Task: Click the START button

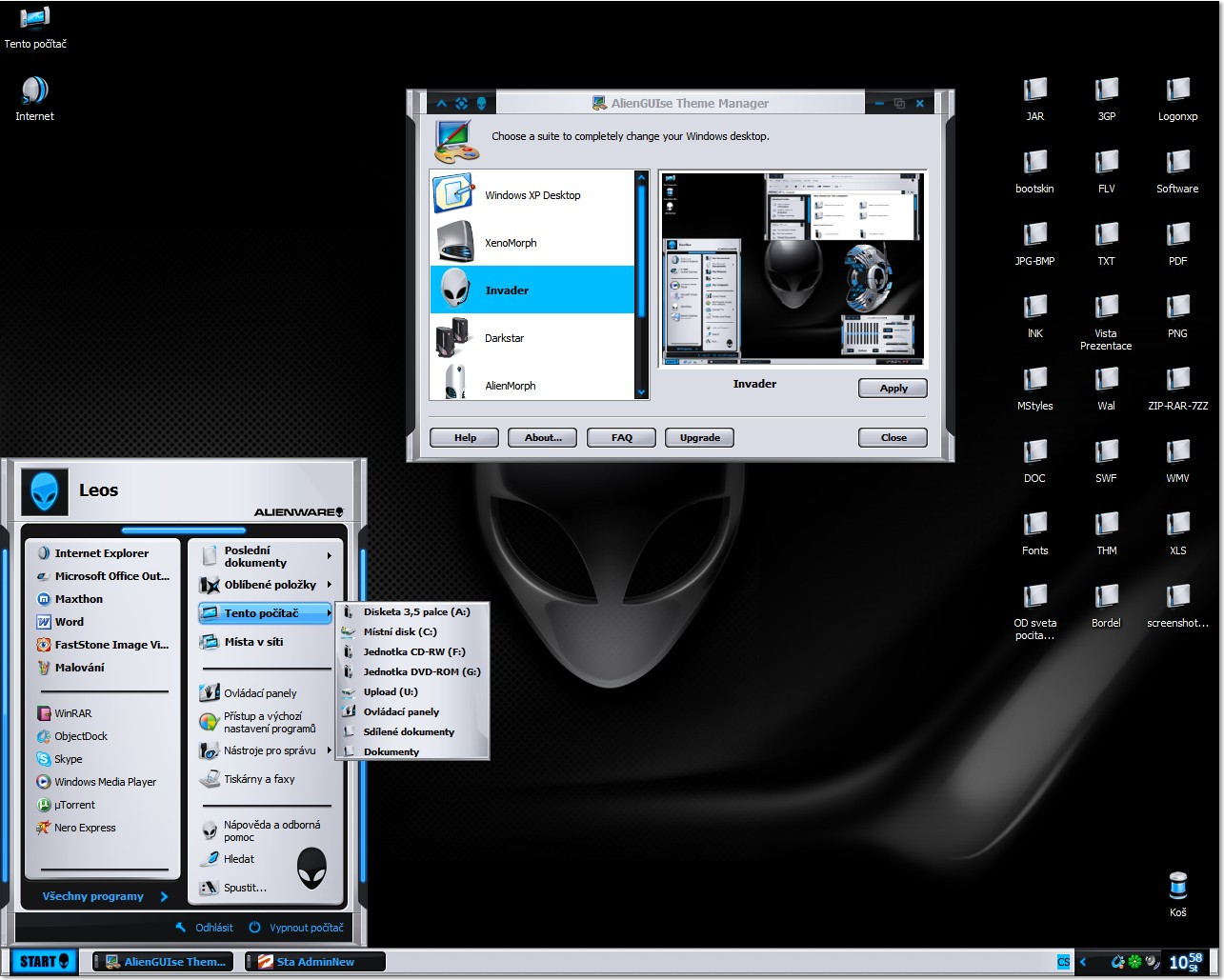Action: 43,962
